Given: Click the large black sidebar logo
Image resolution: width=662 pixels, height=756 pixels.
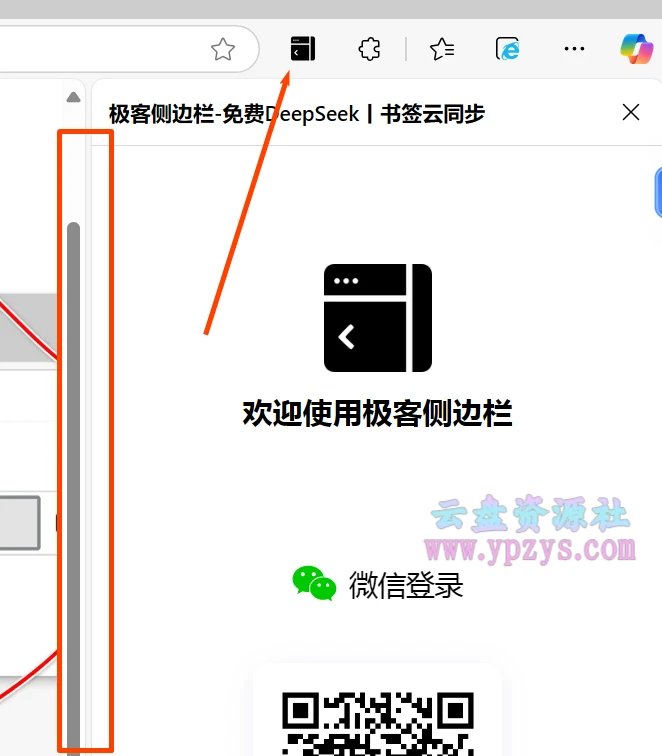Looking at the screenshot, I should [x=377, y=318].
